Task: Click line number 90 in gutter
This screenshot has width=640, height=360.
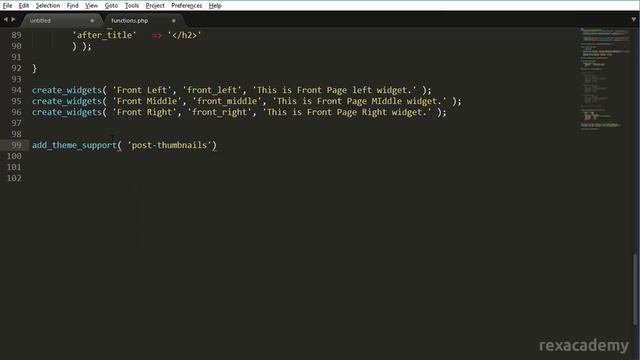Action: [16, 46]
